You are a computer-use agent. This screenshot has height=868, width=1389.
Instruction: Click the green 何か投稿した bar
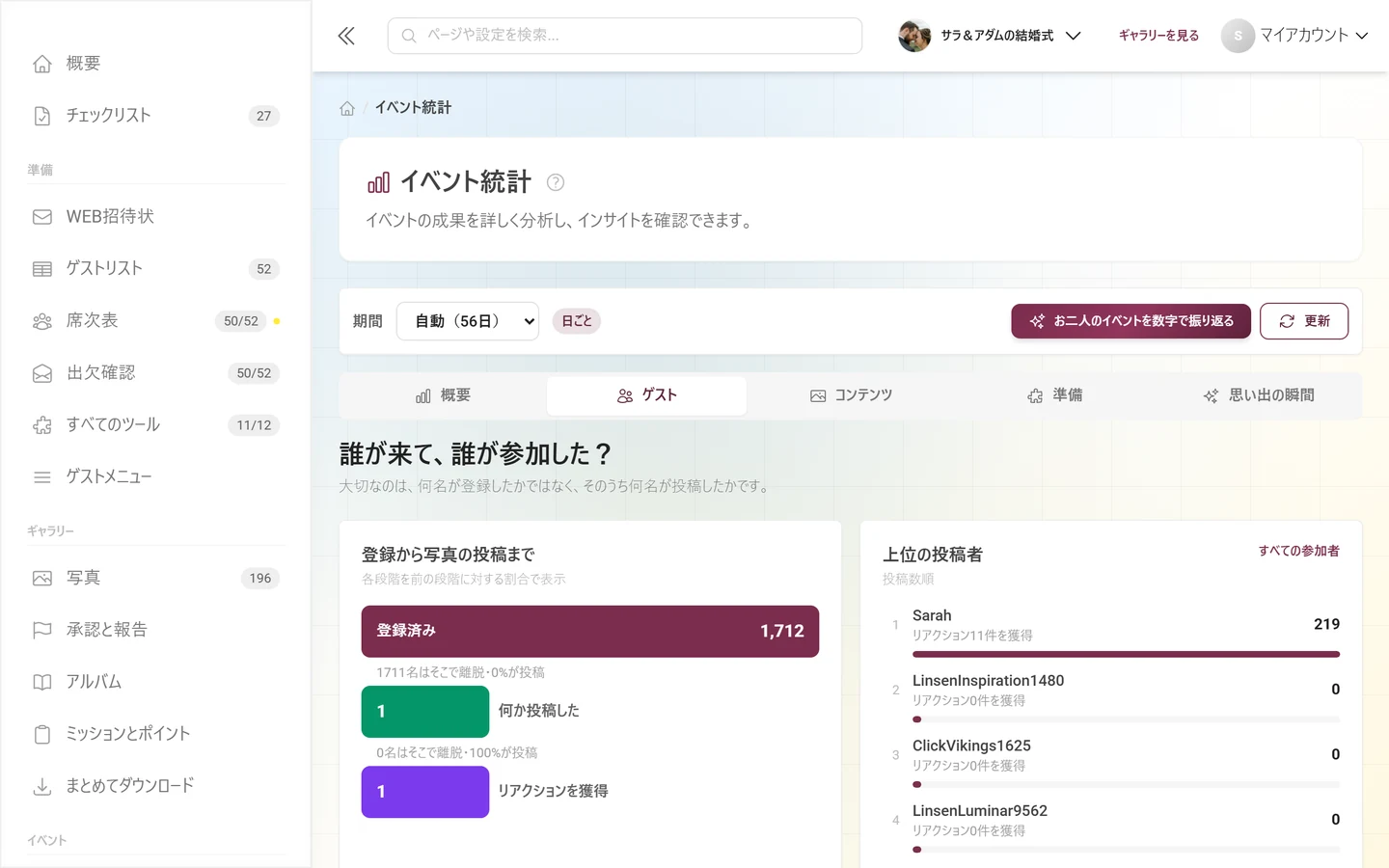pyautogui.click(x=425, y=712)
